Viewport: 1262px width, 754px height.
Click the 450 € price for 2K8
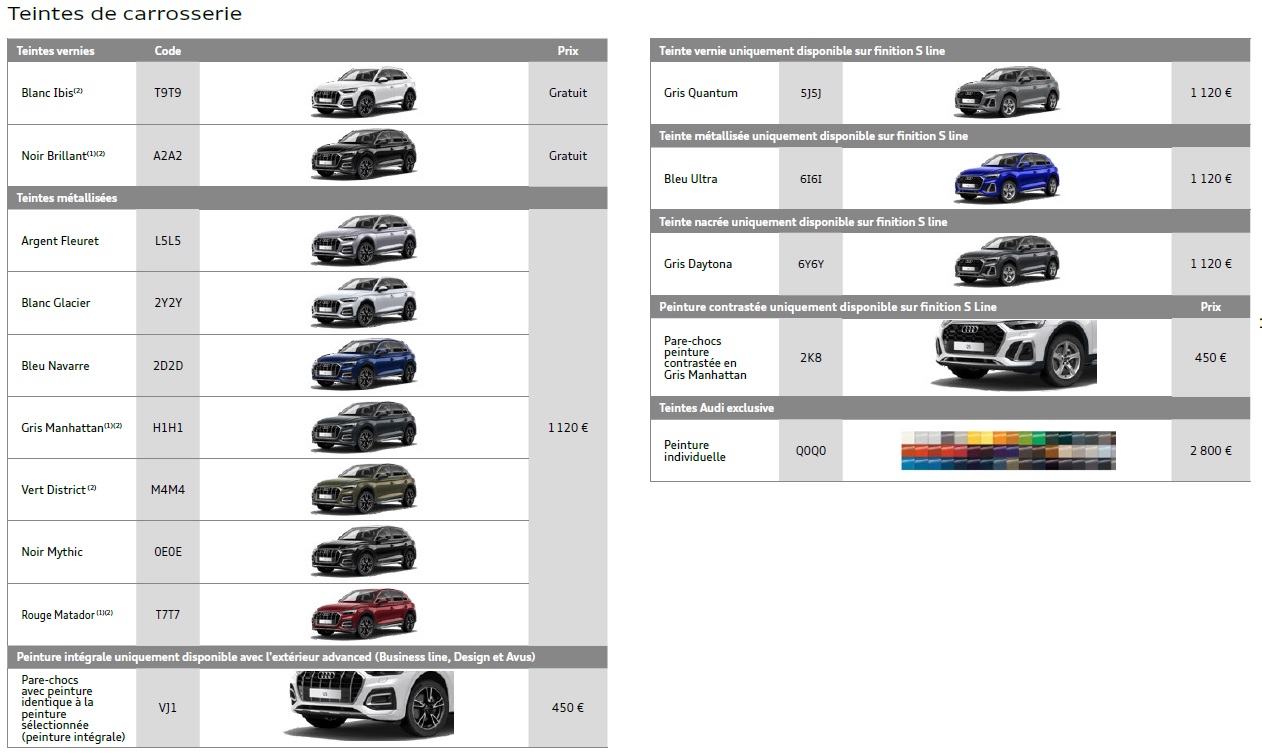[1211, 358]
